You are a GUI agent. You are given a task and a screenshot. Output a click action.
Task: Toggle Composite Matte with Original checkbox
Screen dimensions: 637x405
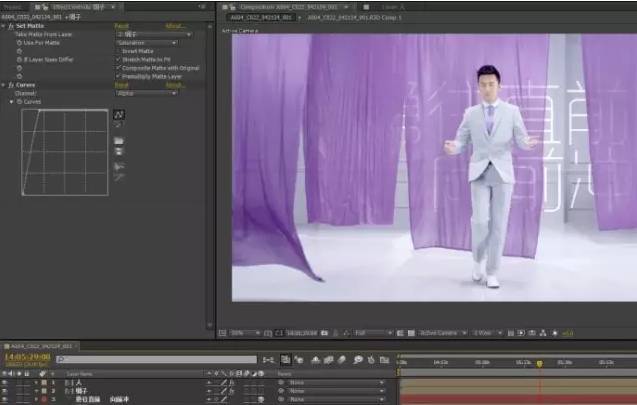(119, 68)
